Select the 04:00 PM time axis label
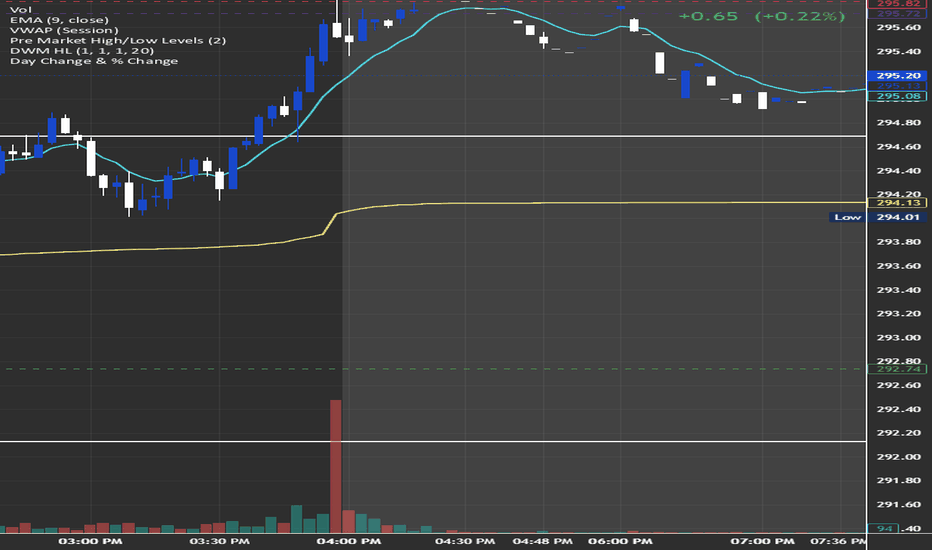Viewport: 932px width, 550px height. click(x=349, y=541)
